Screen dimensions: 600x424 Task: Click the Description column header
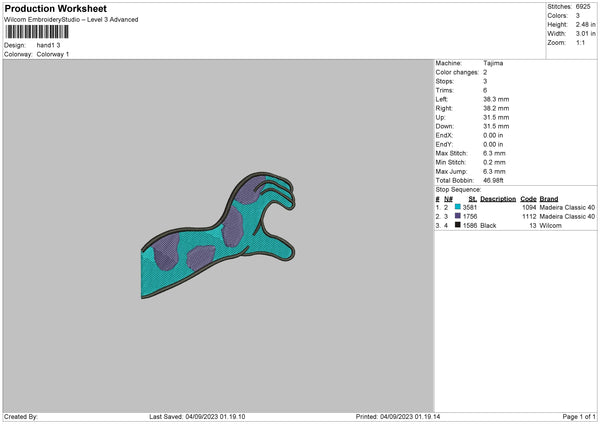tap(498, 199)
